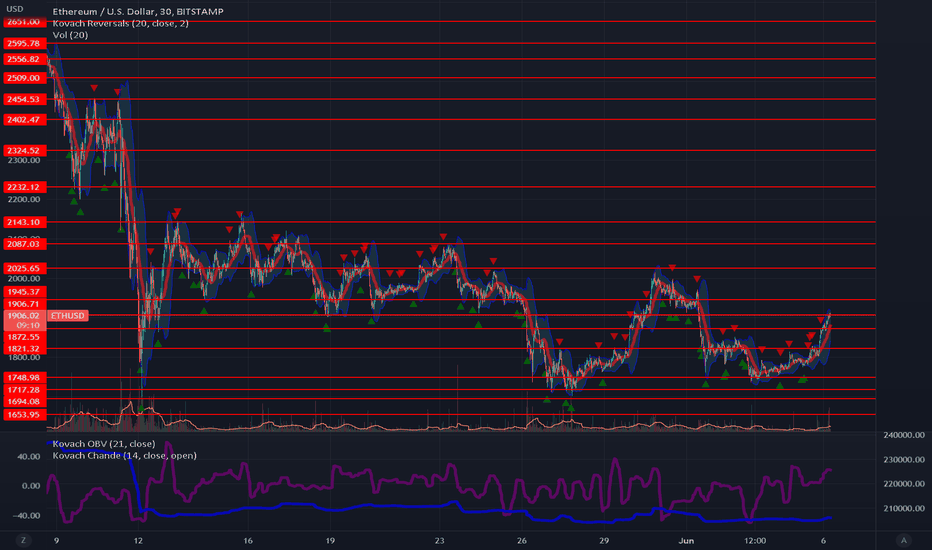This screenshot has height=550, width=932.
Task: Click the 230000.00 OBV axis value
Action: point(904,460)
